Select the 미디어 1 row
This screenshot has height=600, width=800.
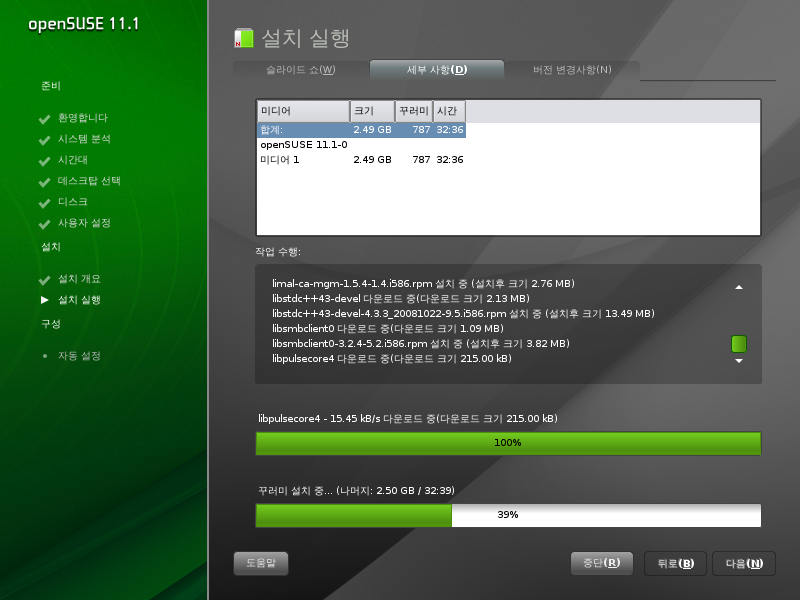(x=362, y=160)
